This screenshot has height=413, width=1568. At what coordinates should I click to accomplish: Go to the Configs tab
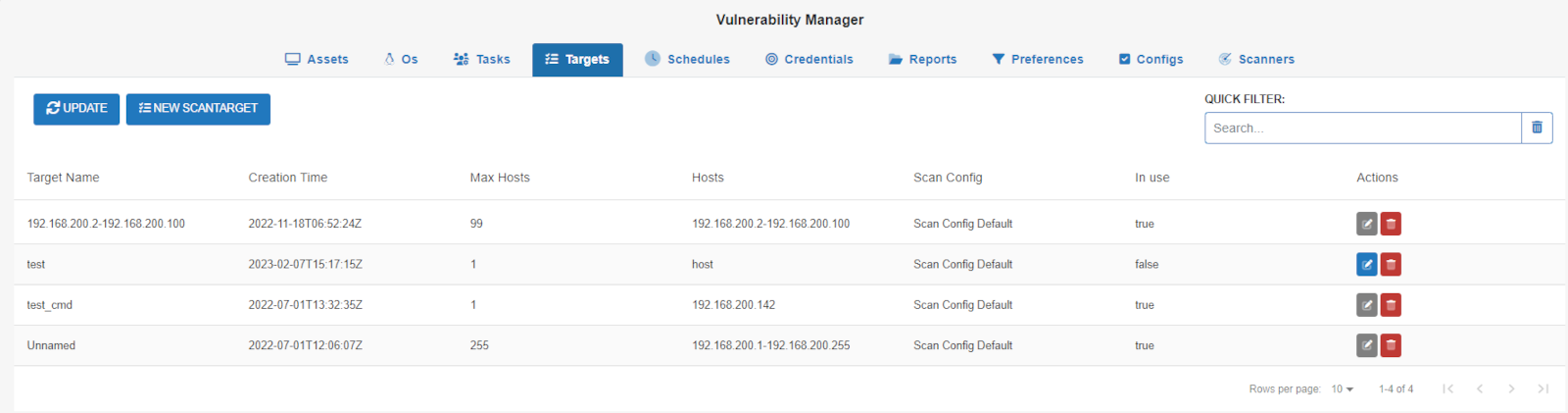tap(1151, 59)
